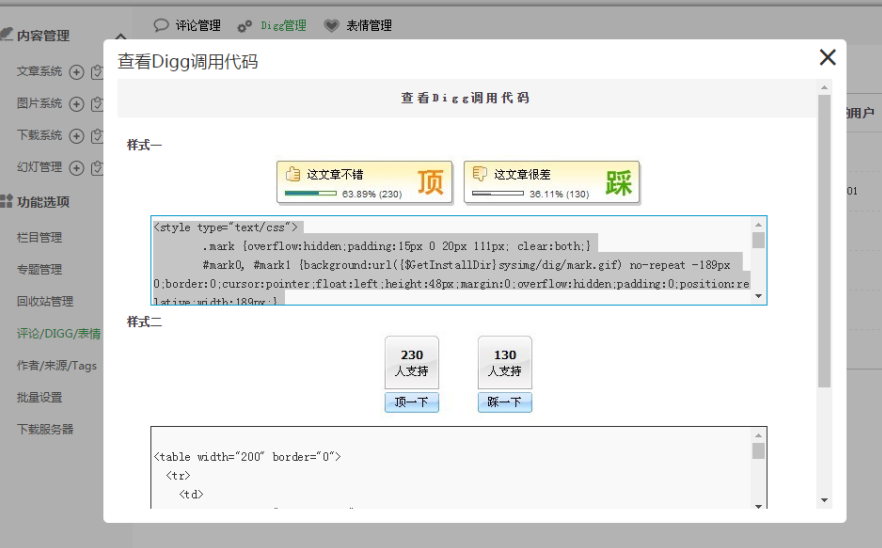Screen dimensions: 882x548
Task: Click the add icon beside 下载系统
Action: (x=77, y=136)
